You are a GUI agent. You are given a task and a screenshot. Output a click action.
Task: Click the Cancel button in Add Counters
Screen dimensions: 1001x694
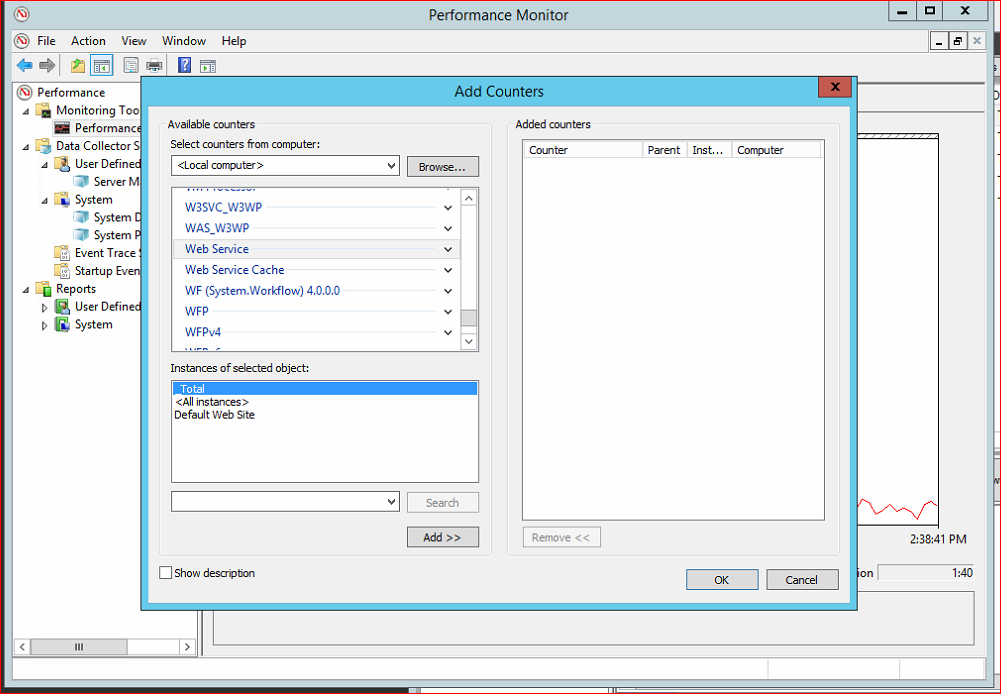pos(802,580)
